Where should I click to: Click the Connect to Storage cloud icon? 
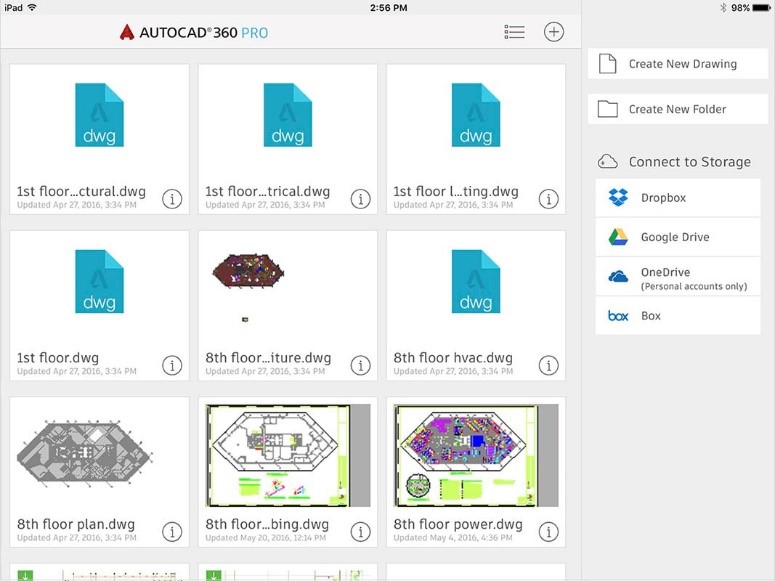[607, 162]
